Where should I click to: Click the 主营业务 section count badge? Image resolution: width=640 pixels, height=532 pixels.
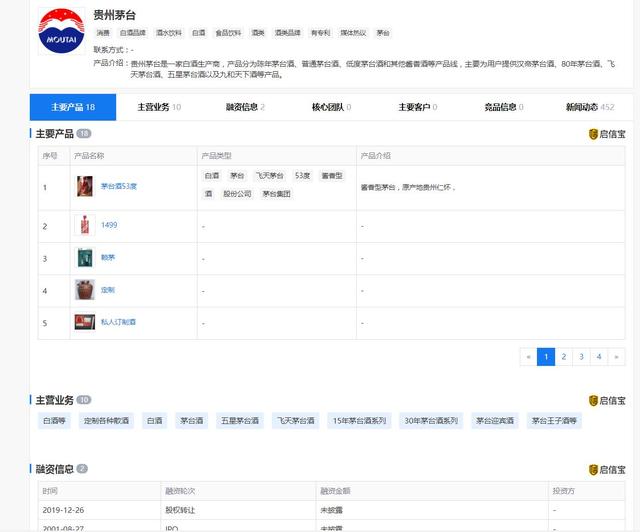84,400
